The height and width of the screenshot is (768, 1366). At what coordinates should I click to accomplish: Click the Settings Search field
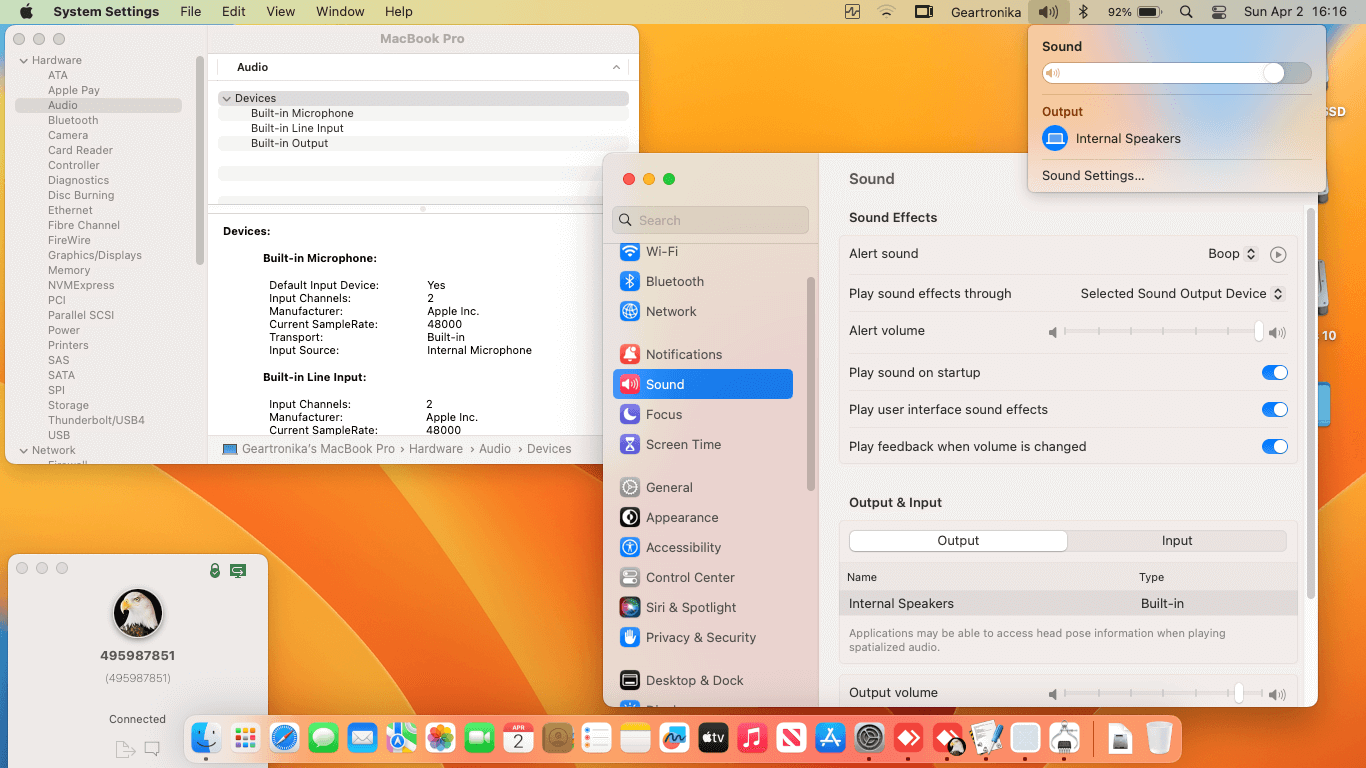tap(710, 220)
